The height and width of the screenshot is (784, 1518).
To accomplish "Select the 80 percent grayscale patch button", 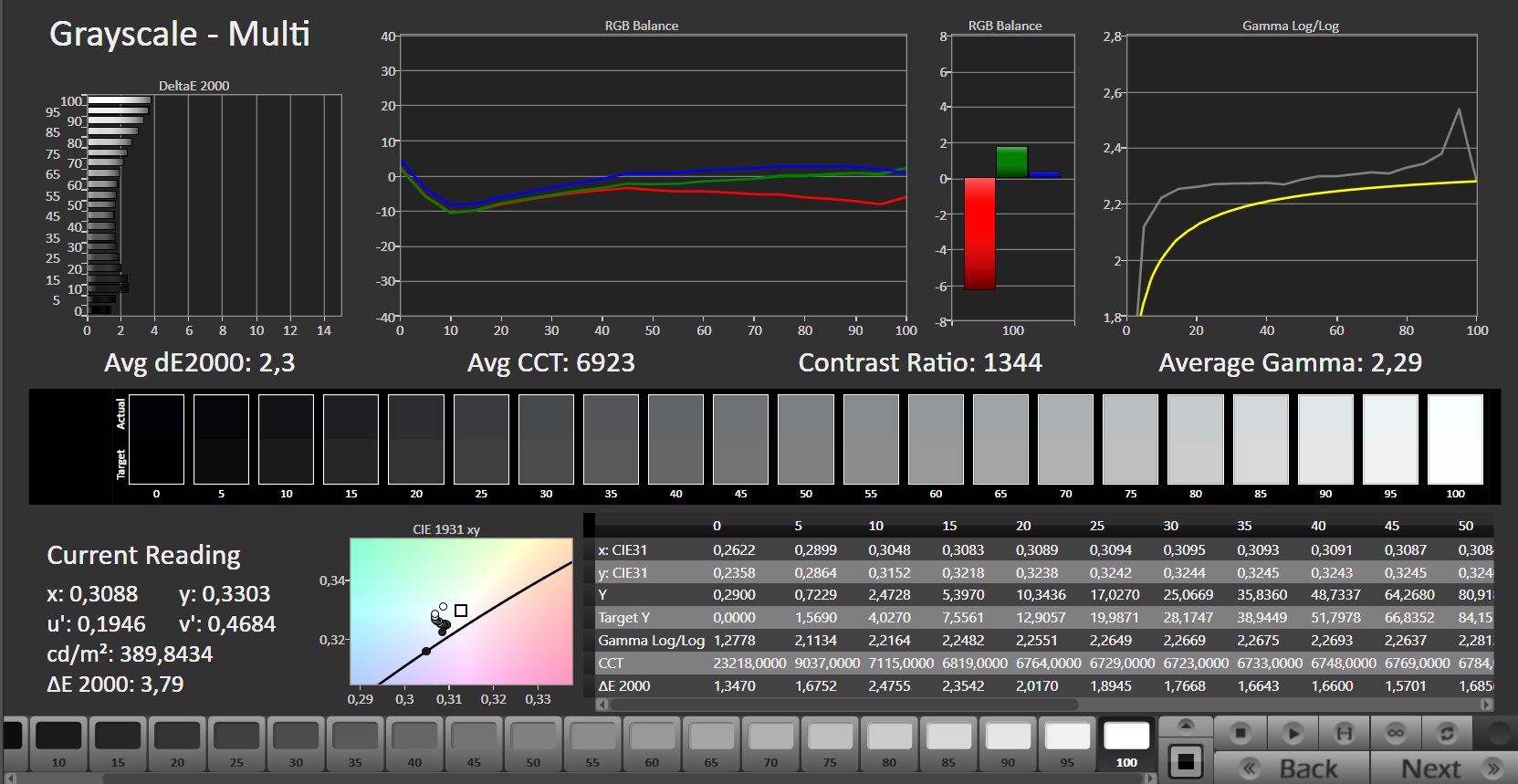I will click(889, 745).
